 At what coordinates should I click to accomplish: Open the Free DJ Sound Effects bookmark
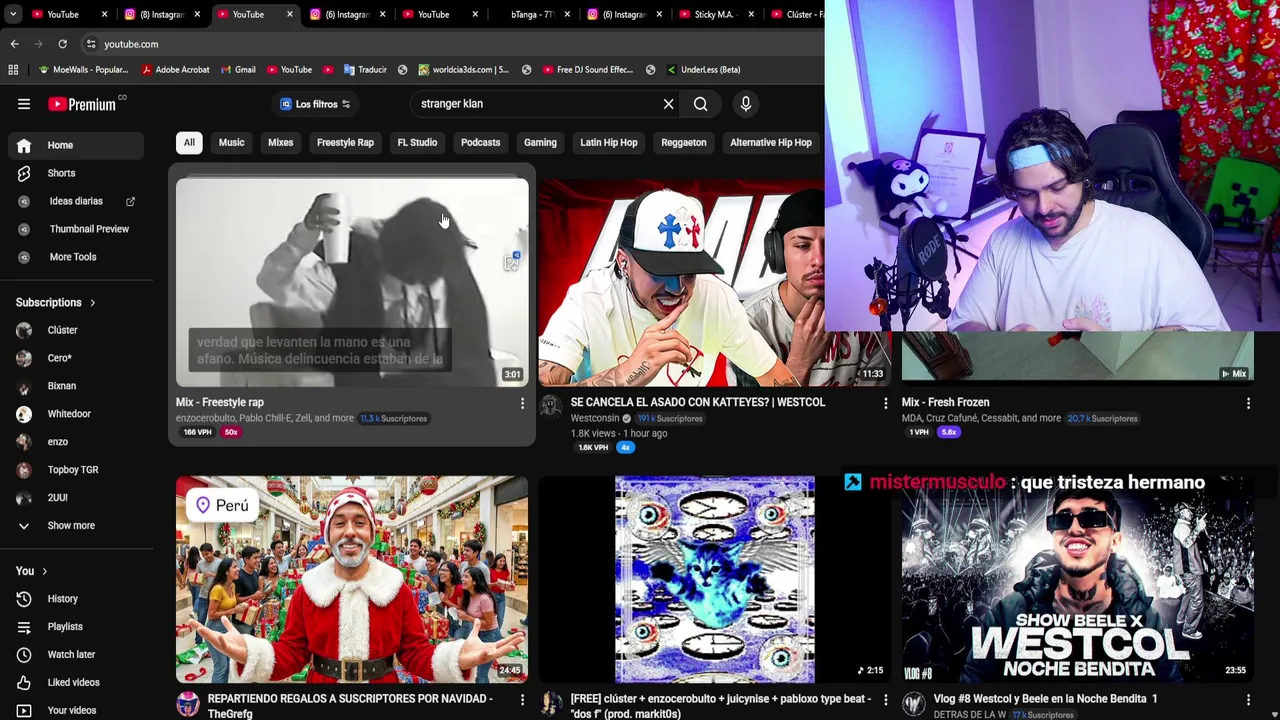588,70
